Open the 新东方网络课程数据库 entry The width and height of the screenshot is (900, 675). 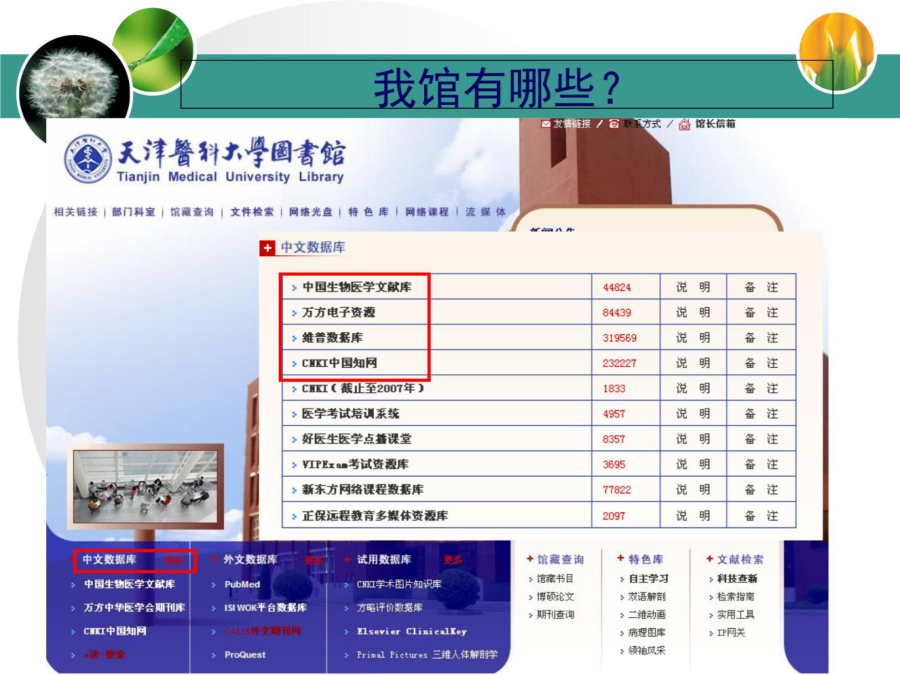coord(363,490)
